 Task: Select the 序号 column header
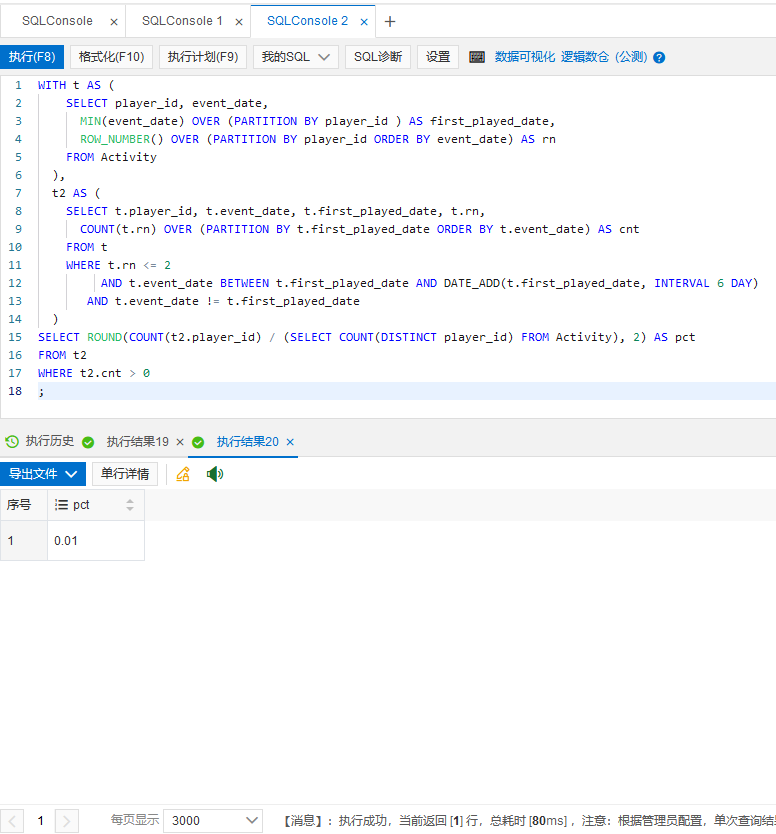tap(23, 505)
